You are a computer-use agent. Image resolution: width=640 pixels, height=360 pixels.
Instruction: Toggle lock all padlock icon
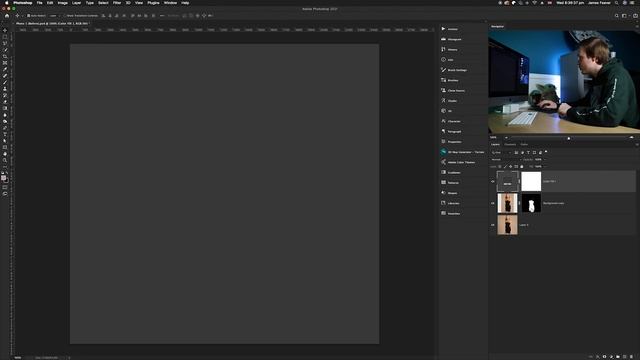pyautogui.click(x=522, y=167)
